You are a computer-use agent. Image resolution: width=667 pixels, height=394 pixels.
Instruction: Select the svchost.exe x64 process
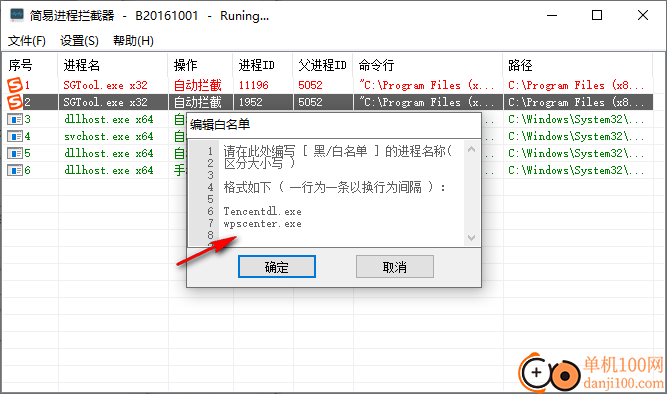tap(108, 136)
